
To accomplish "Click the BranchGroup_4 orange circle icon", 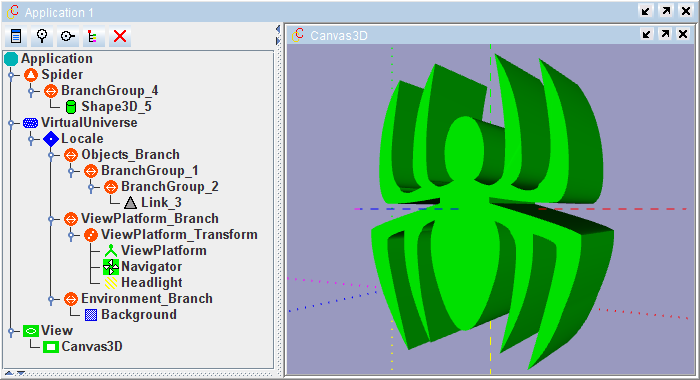I will pyautogui.click(x=51, y=91).
